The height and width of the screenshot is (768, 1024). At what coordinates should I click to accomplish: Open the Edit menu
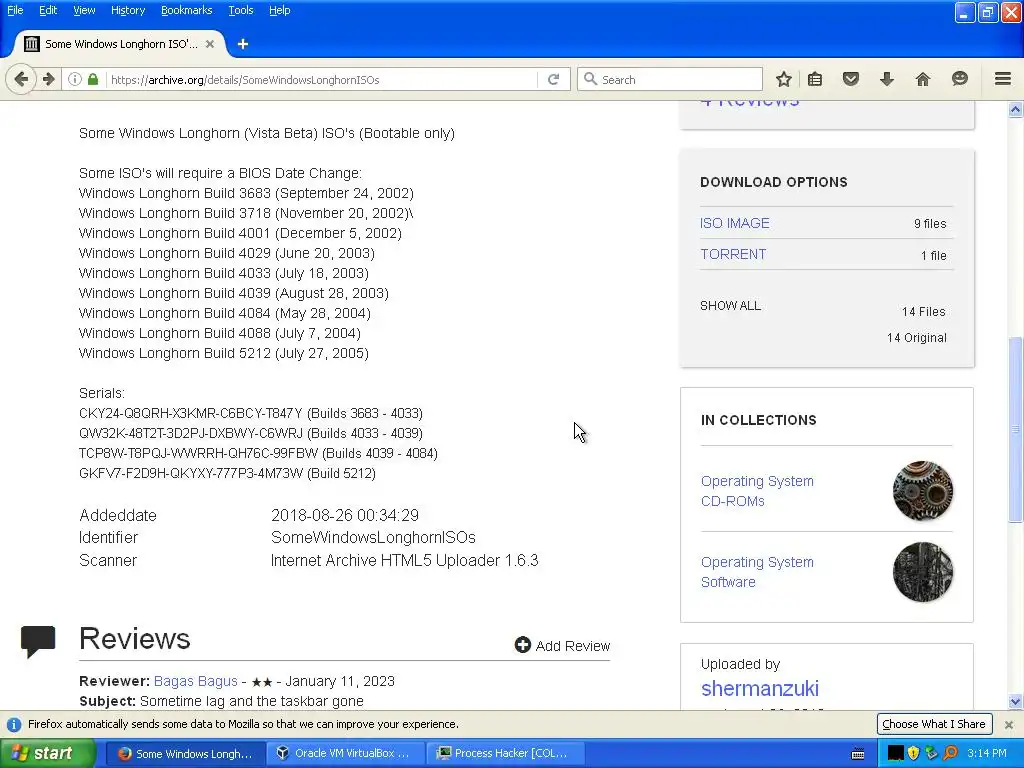[x=48, y=10]
